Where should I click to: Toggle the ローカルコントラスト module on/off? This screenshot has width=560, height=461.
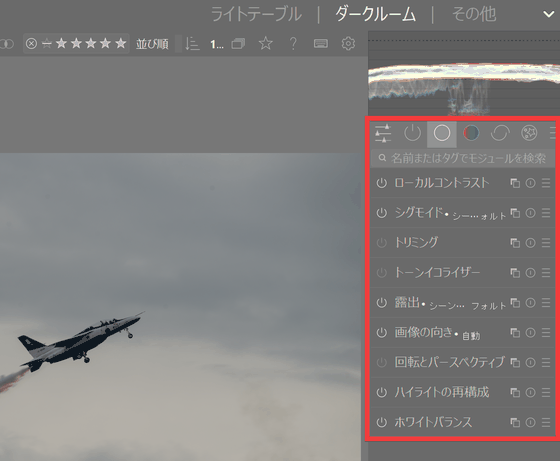381,183
